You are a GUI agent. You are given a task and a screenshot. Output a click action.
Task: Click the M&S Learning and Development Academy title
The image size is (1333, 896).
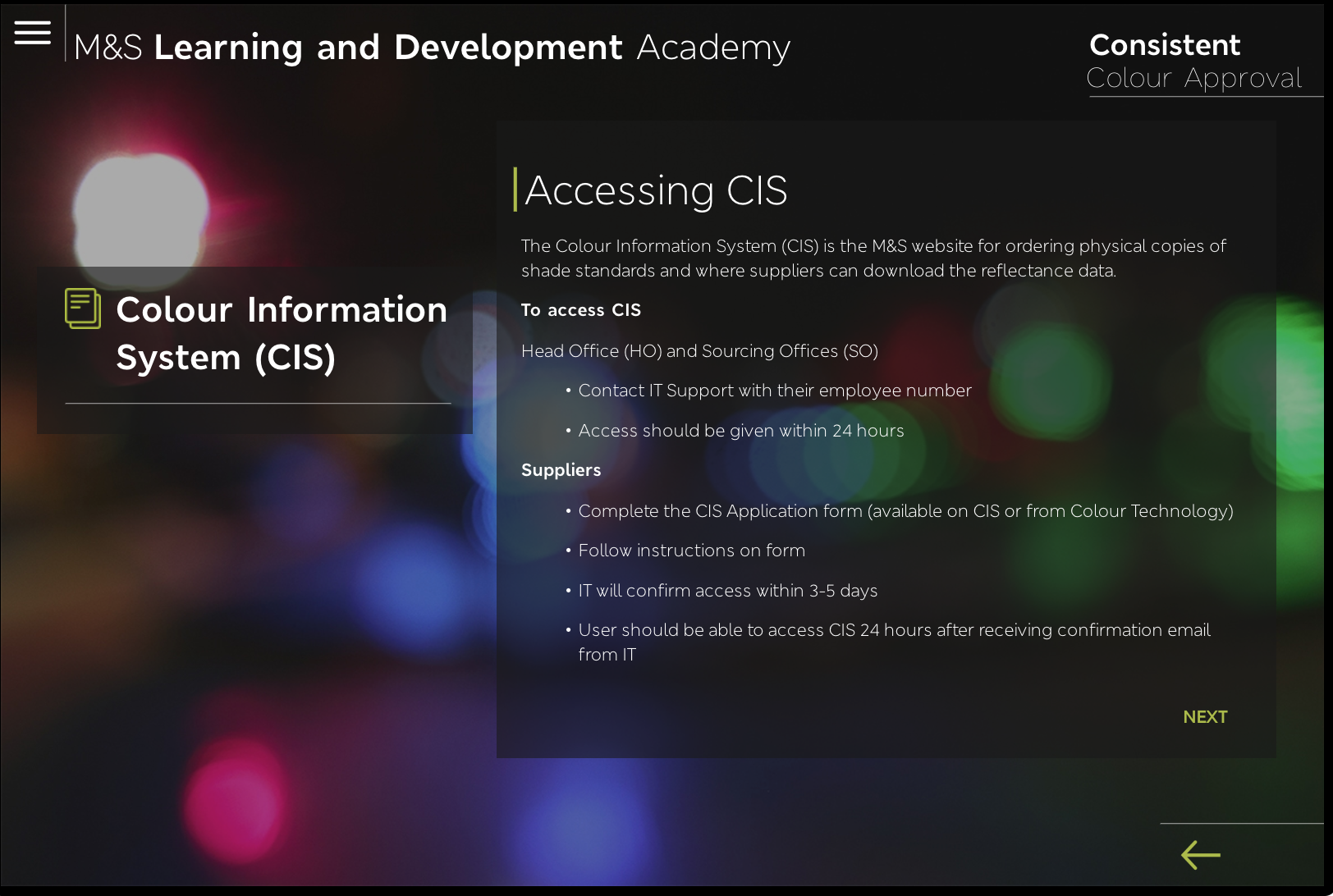click(432, 48)
